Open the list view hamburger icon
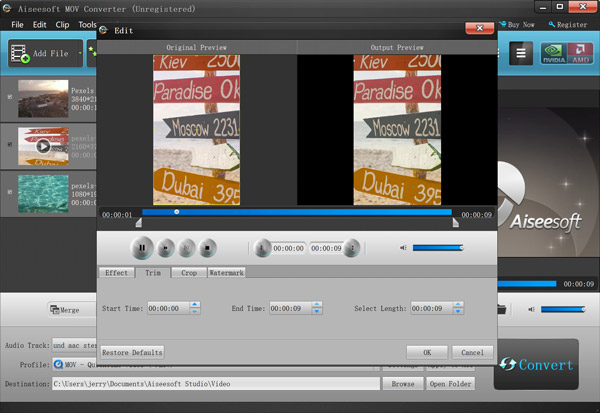The height and width of the screenshot is (413, 600). point(521,53)
